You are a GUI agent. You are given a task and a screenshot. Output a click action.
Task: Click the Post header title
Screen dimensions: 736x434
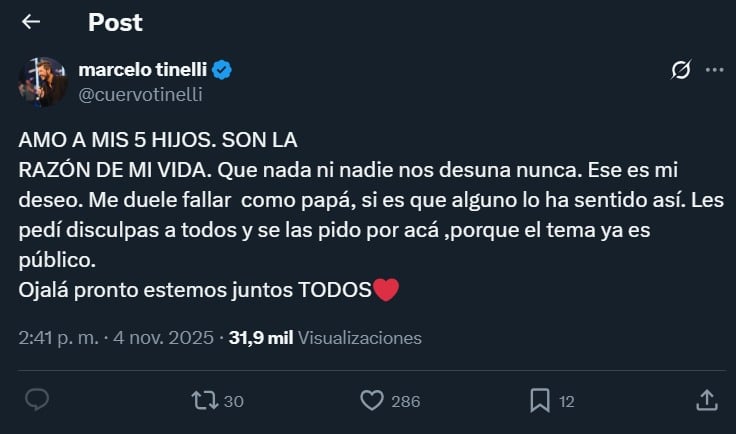(115, 21)
